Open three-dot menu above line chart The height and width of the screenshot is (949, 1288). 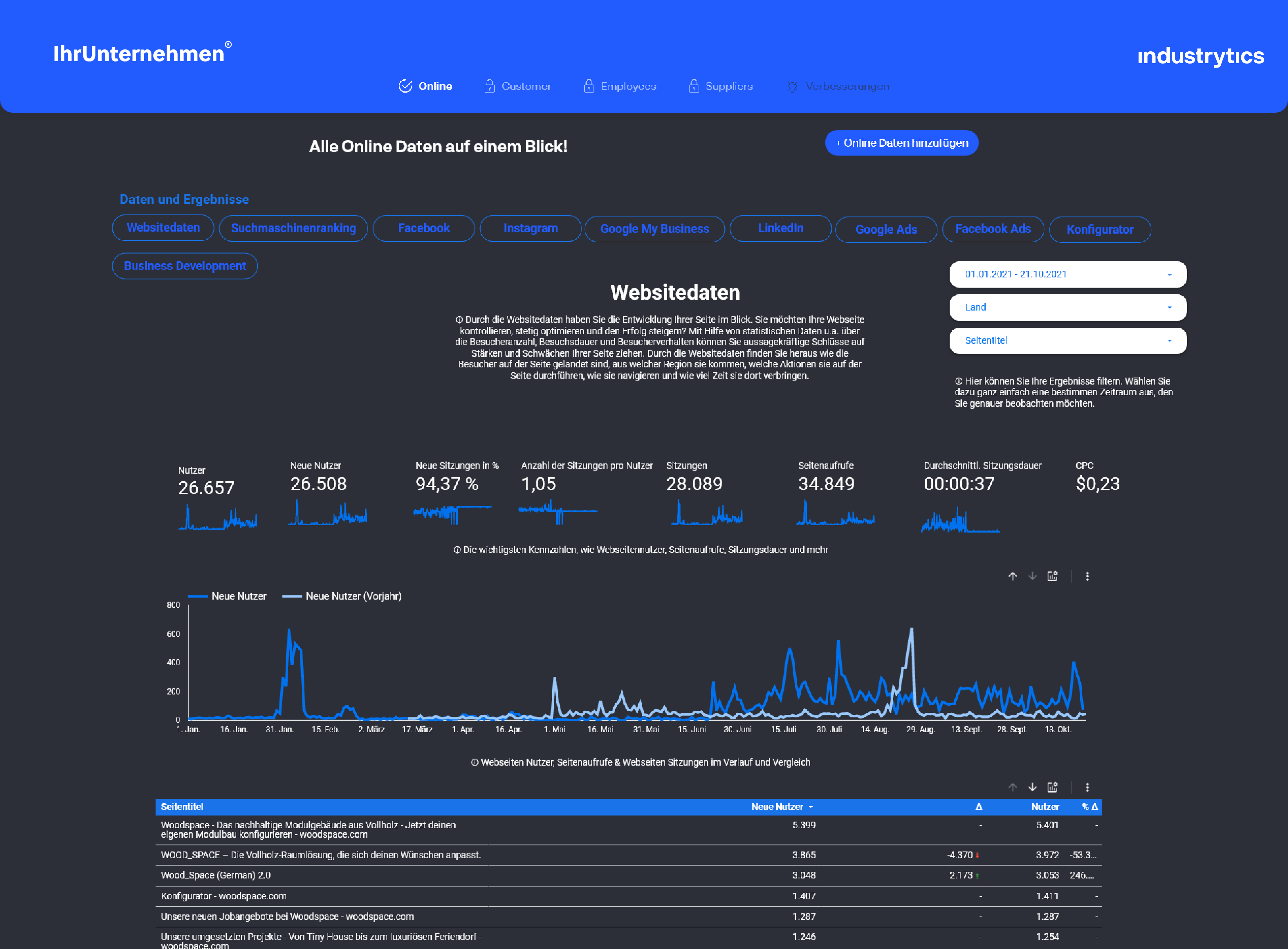1087,576
